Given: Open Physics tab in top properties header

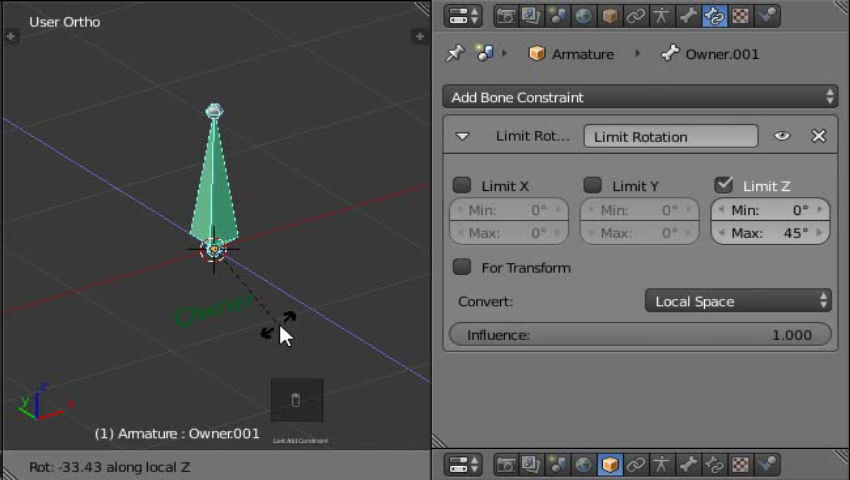Looking at the screenshot, I should click(x=767, y=16).
